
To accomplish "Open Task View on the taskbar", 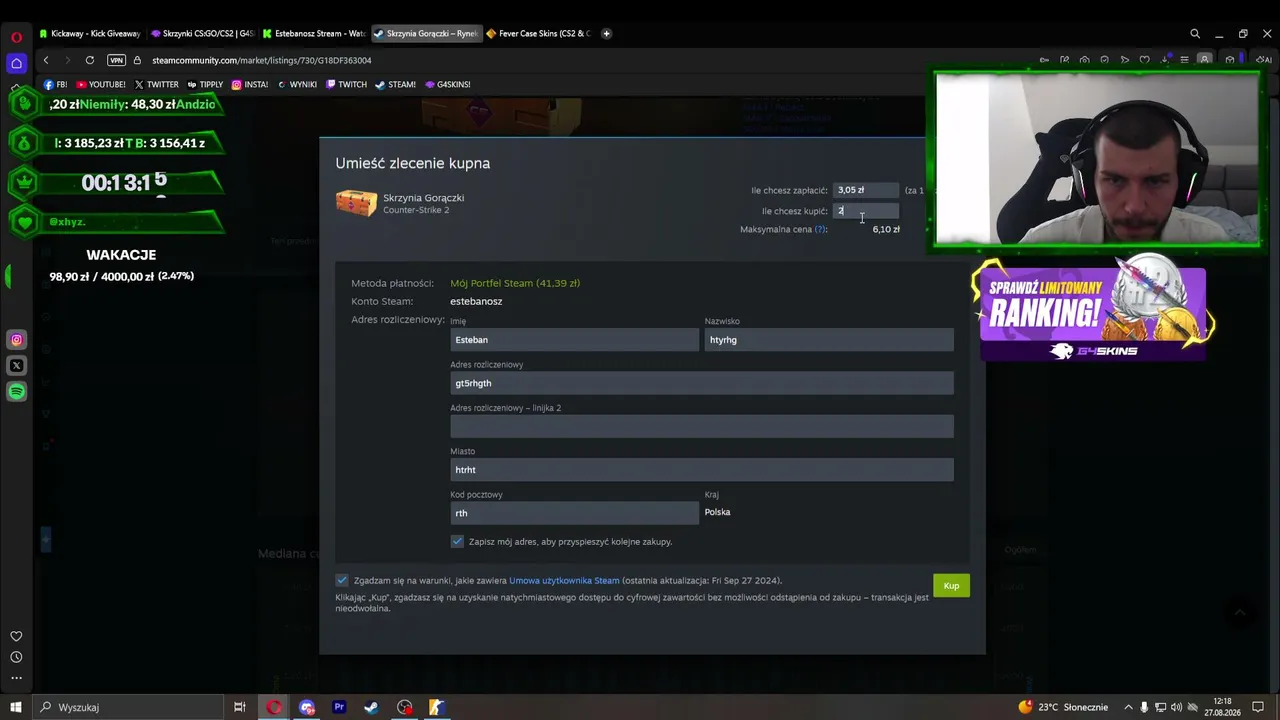I will pyautogui.click(x=240, y=707).
